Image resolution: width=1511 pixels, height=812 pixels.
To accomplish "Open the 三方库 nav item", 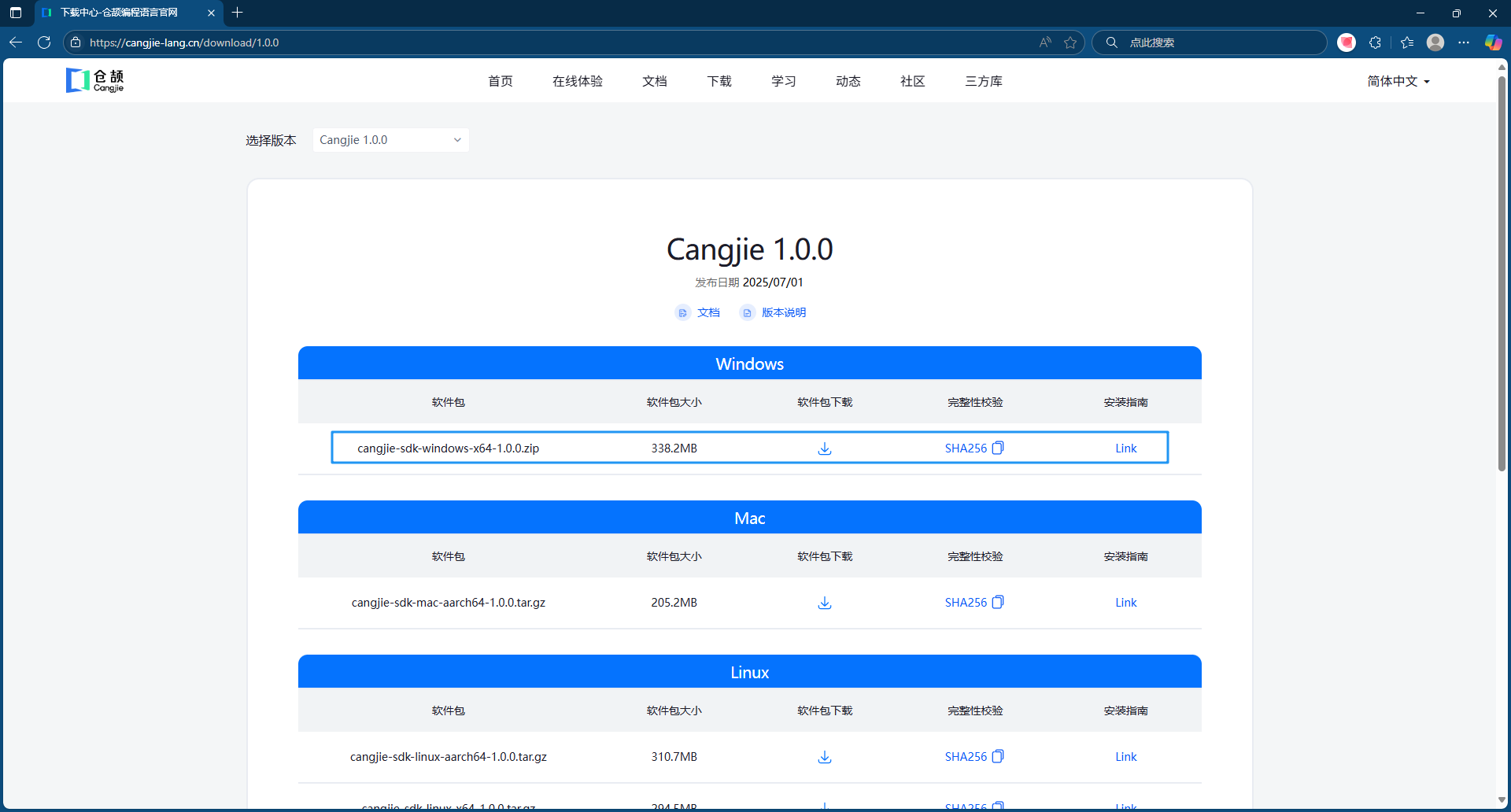I will [x=984, y=81].
